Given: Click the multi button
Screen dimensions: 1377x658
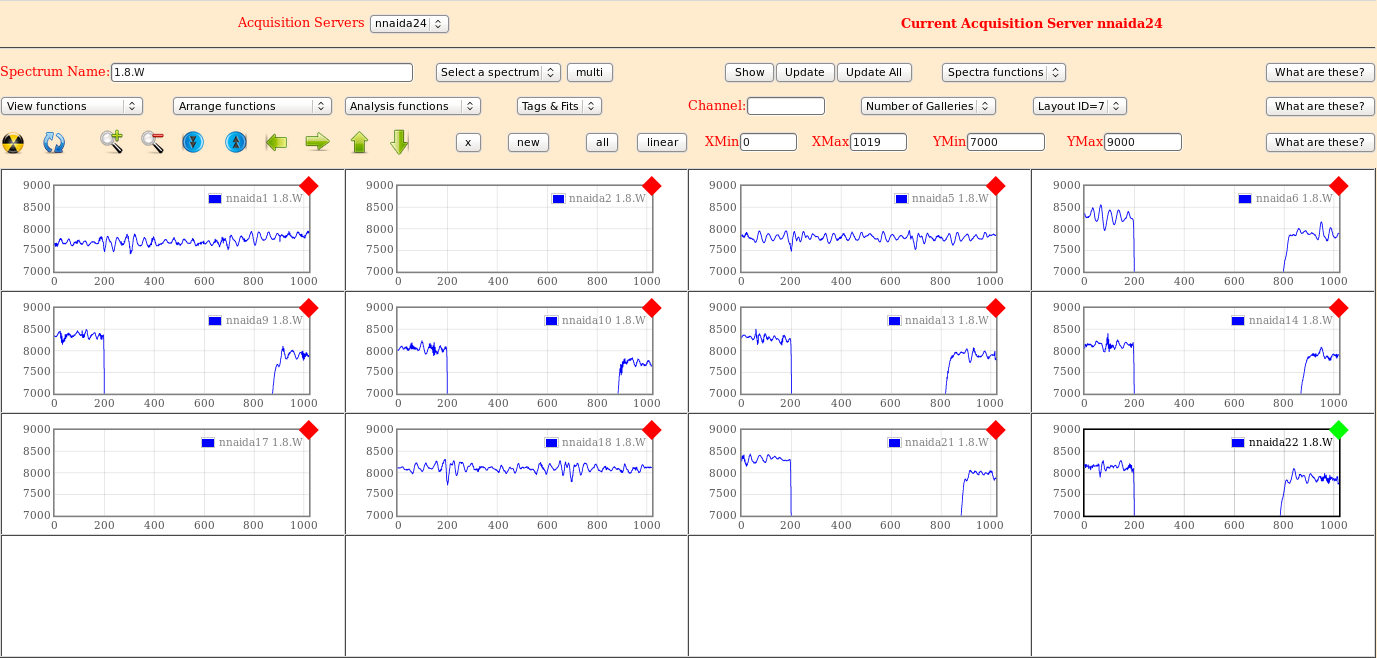Looking at the screenshot, I should 590,72.
